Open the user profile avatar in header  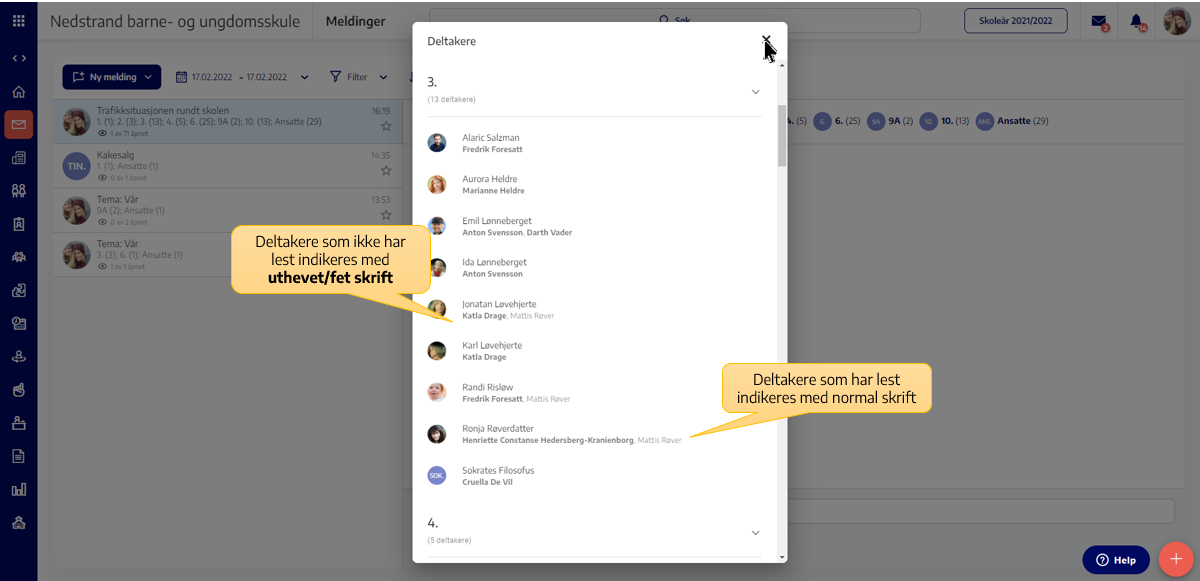(x=1175, y=21)
